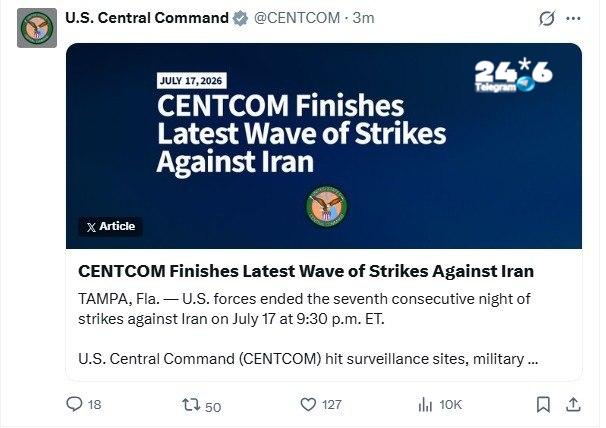The width and height of the screenshot is (606, 428).
Task: Open the bold article headline below banner
Action: [306, 271]
